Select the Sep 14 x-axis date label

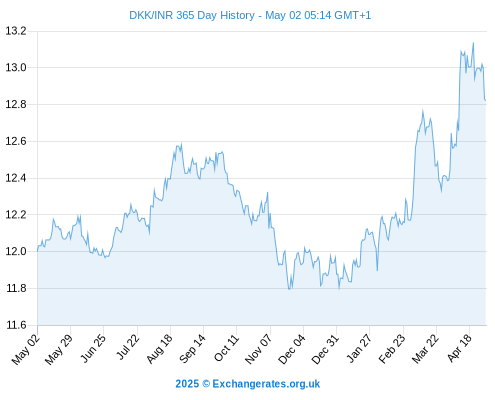coord(192,349)
